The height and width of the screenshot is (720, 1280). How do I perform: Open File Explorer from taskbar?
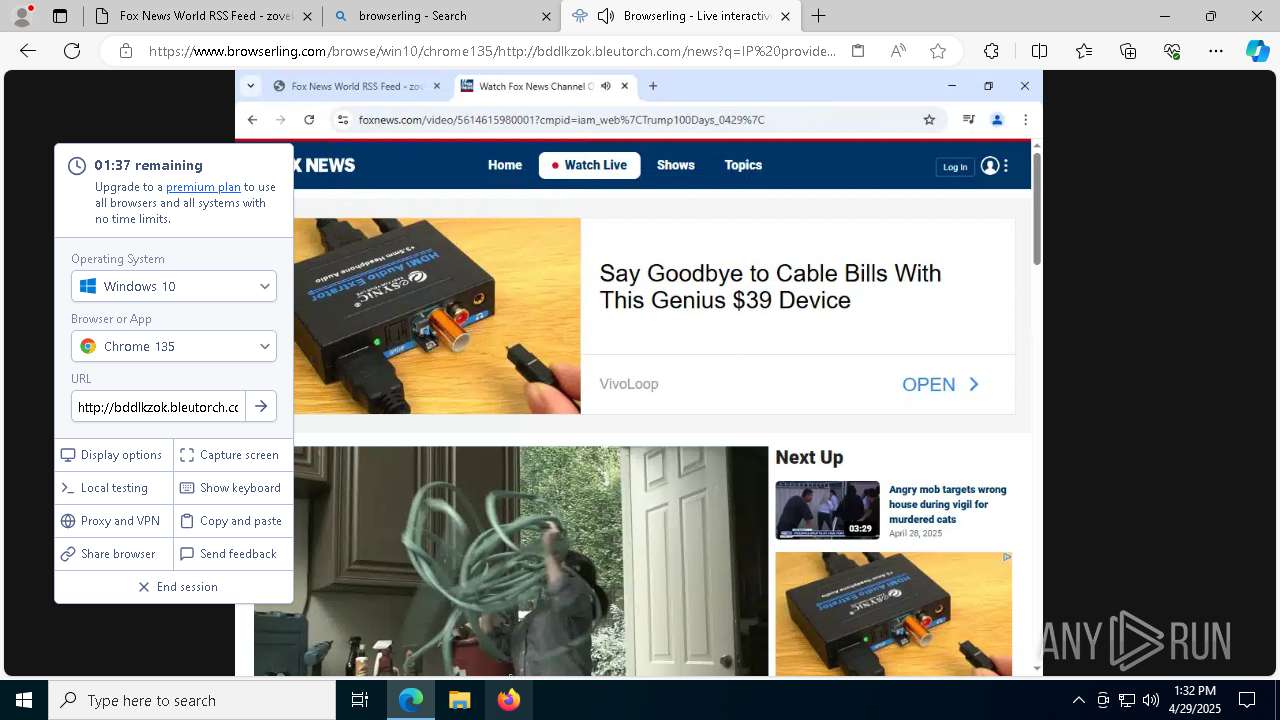point(459,700)
